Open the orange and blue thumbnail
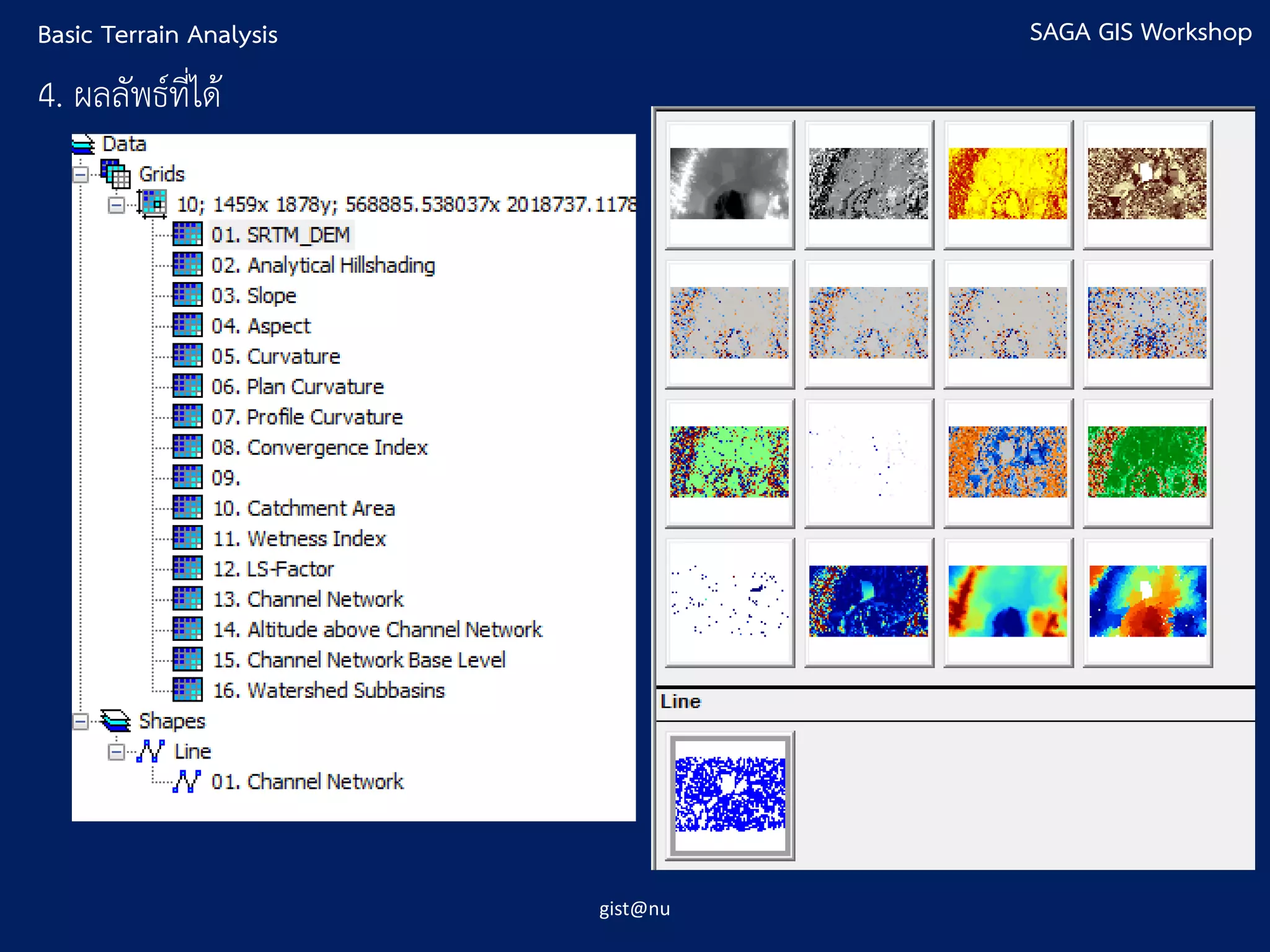The image size is (1270, 952). [x=1008, y=463]
